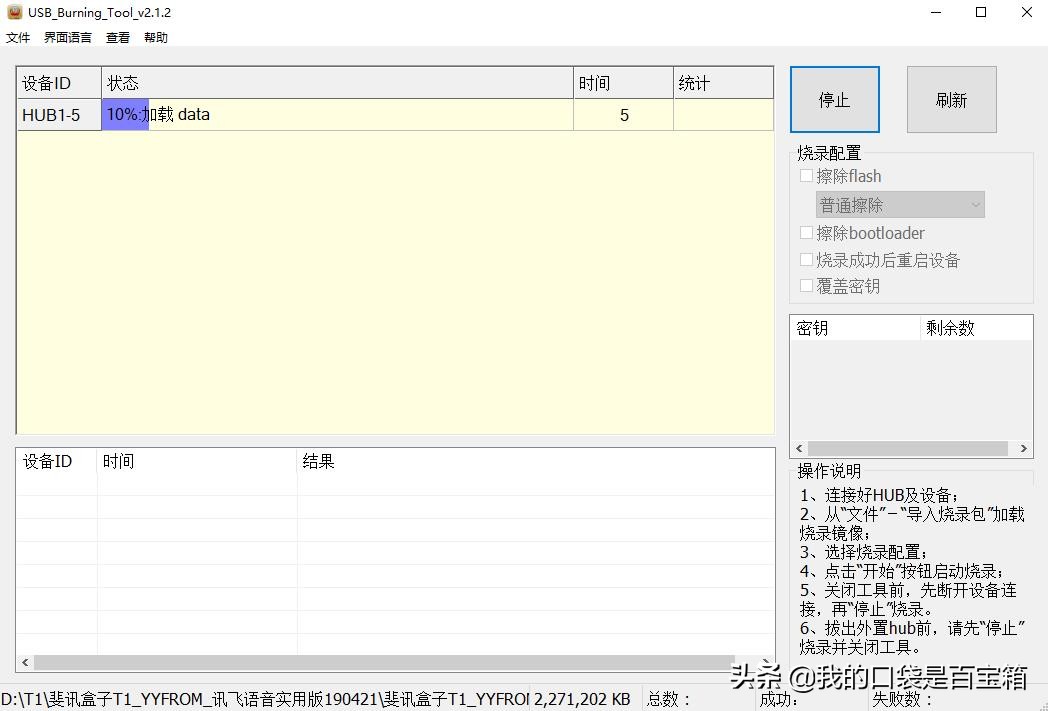Open the 文件 menu
The image size is (1048, 711).
(x=17, y=37)
